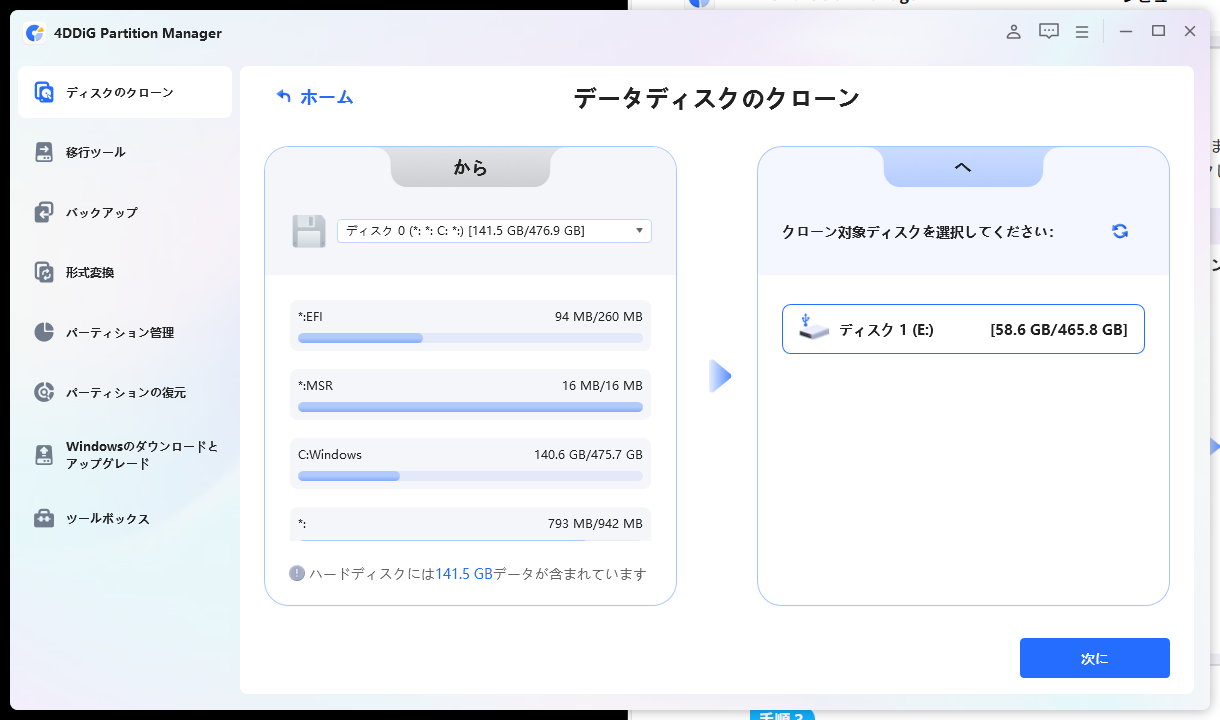Close the 4DDiG Partition Manager window
This screenshot has height=720, width=1220.
point(1190,32)
